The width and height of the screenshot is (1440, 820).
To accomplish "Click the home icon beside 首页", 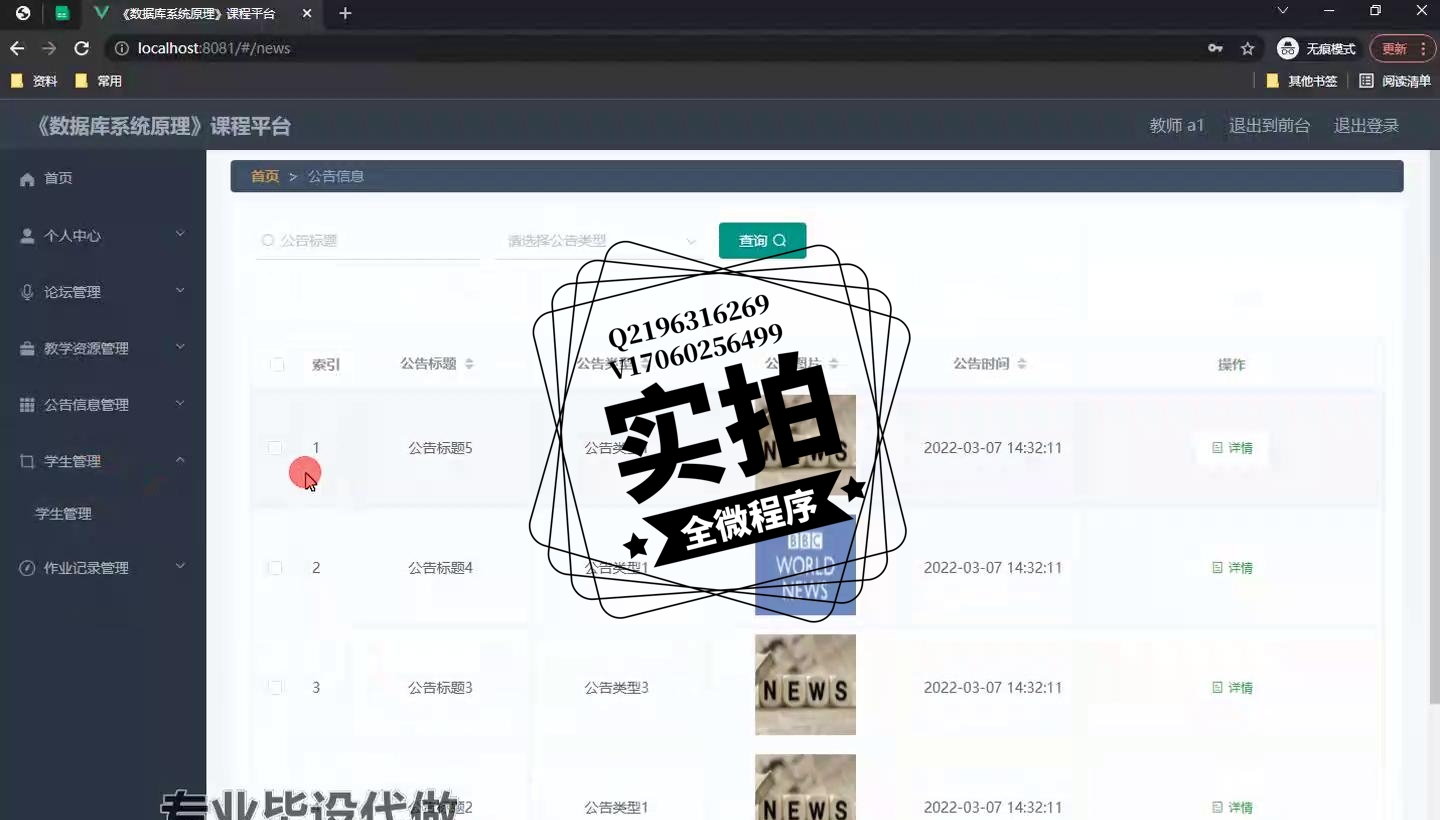I will point(27,178).
